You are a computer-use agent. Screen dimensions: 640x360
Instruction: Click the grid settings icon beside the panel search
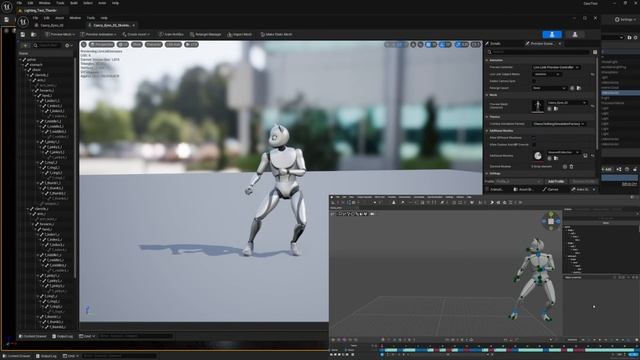[595, 52]
